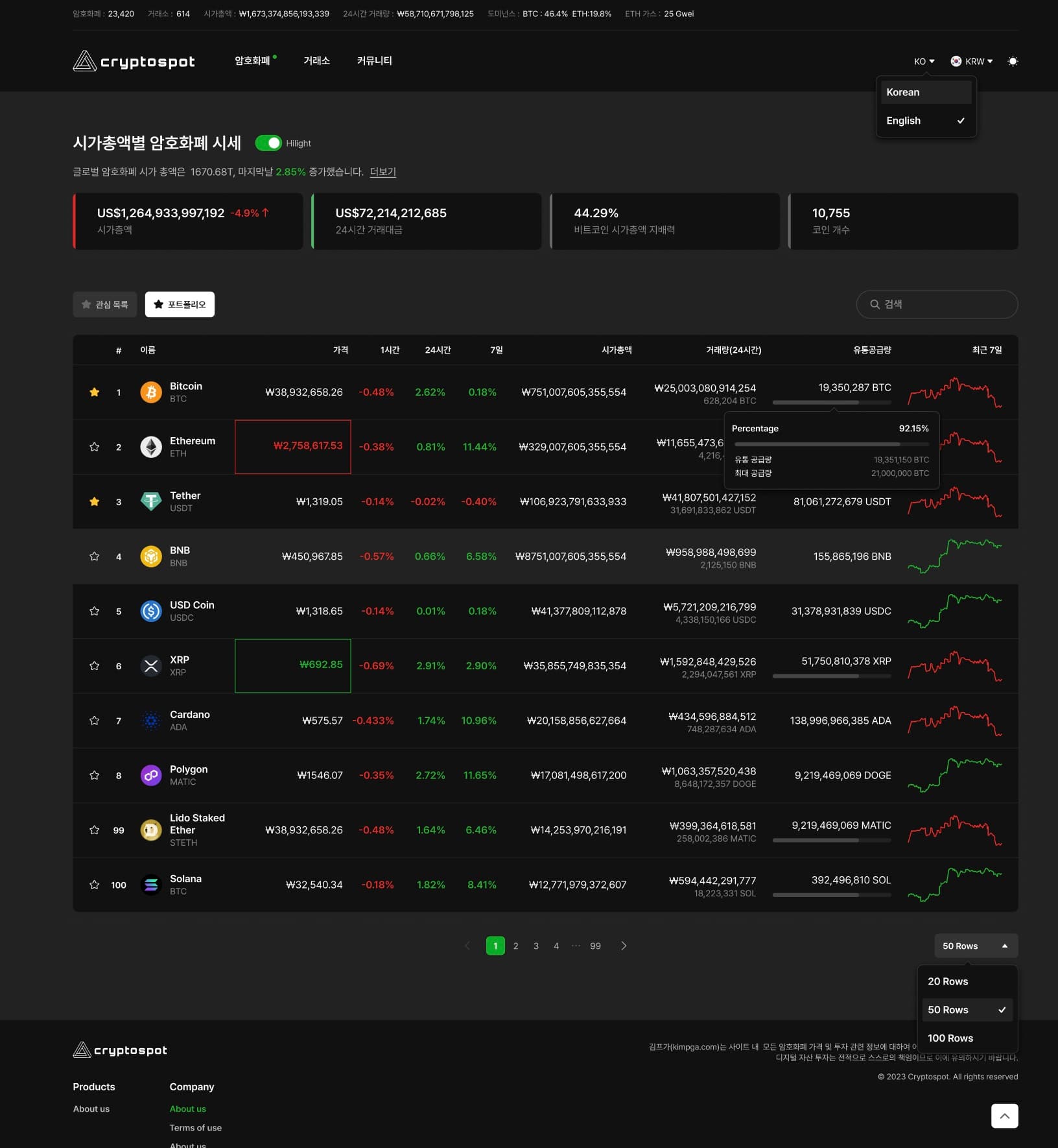Click XRP circulating supply progress bar
This screenshot has height=1148, width=1058.
(x=832, y=676)
